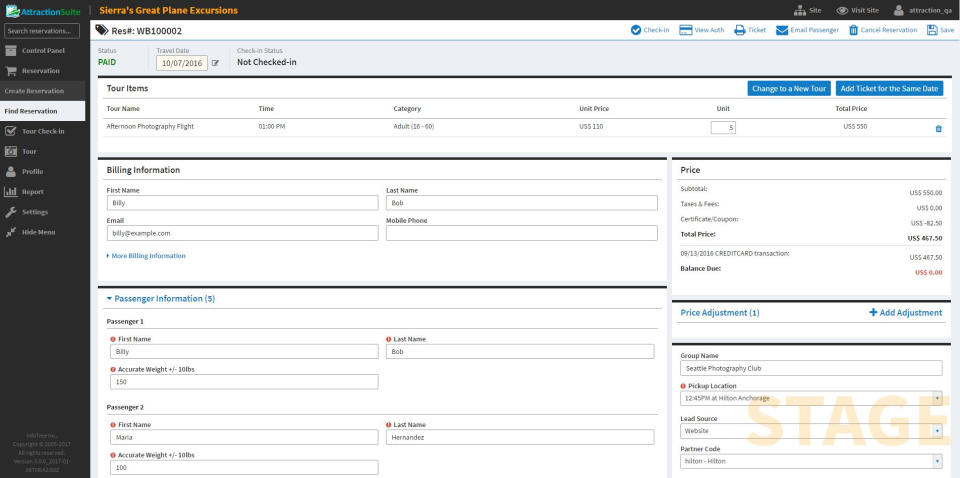Click the Not Checked-in status text
Screen dimensions: 960x478
(x=267, y=62)
